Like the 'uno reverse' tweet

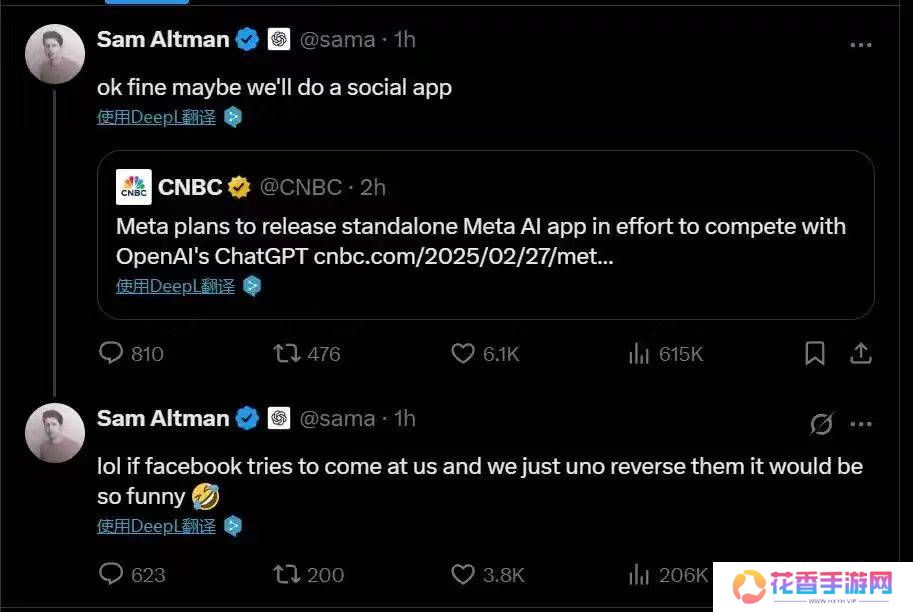pos(462,574)
